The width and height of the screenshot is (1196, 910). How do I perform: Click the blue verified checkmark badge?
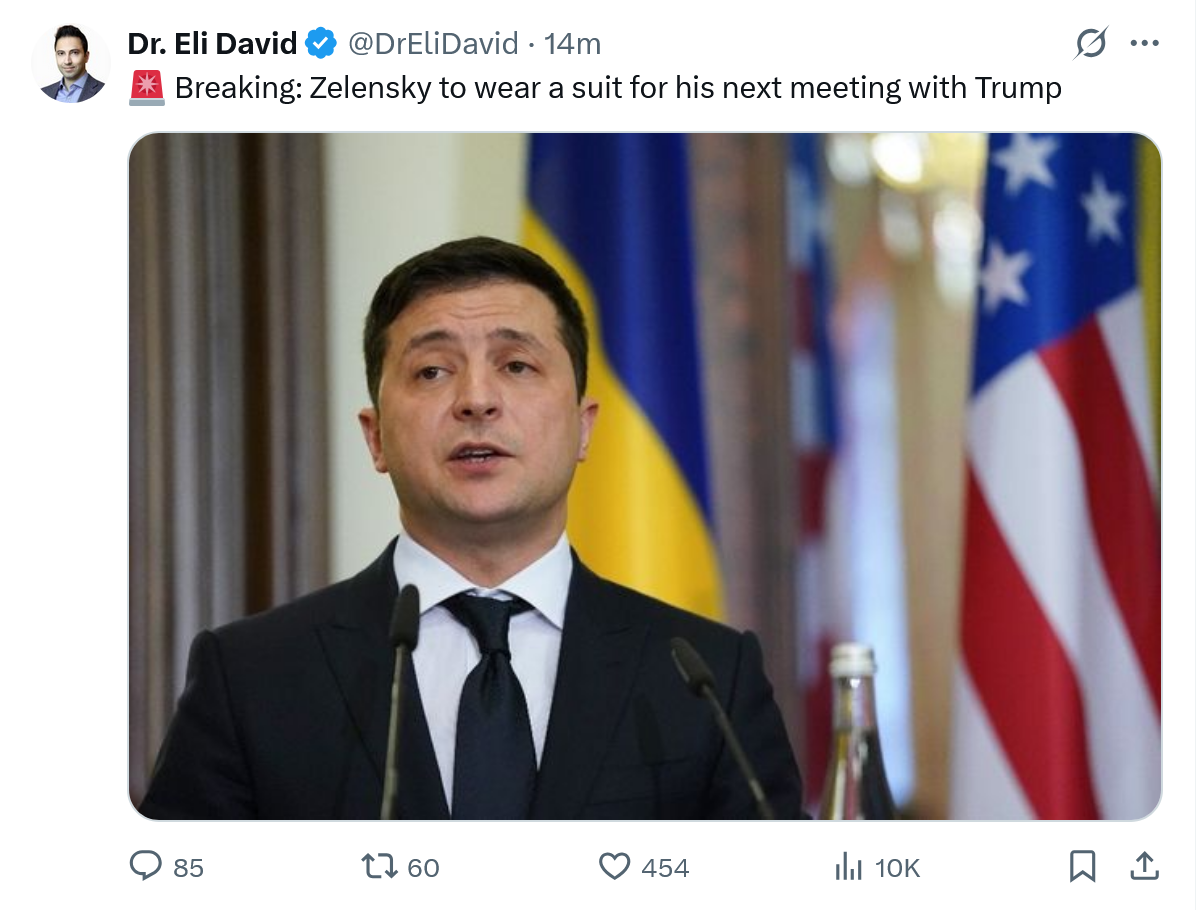point(322,44)
